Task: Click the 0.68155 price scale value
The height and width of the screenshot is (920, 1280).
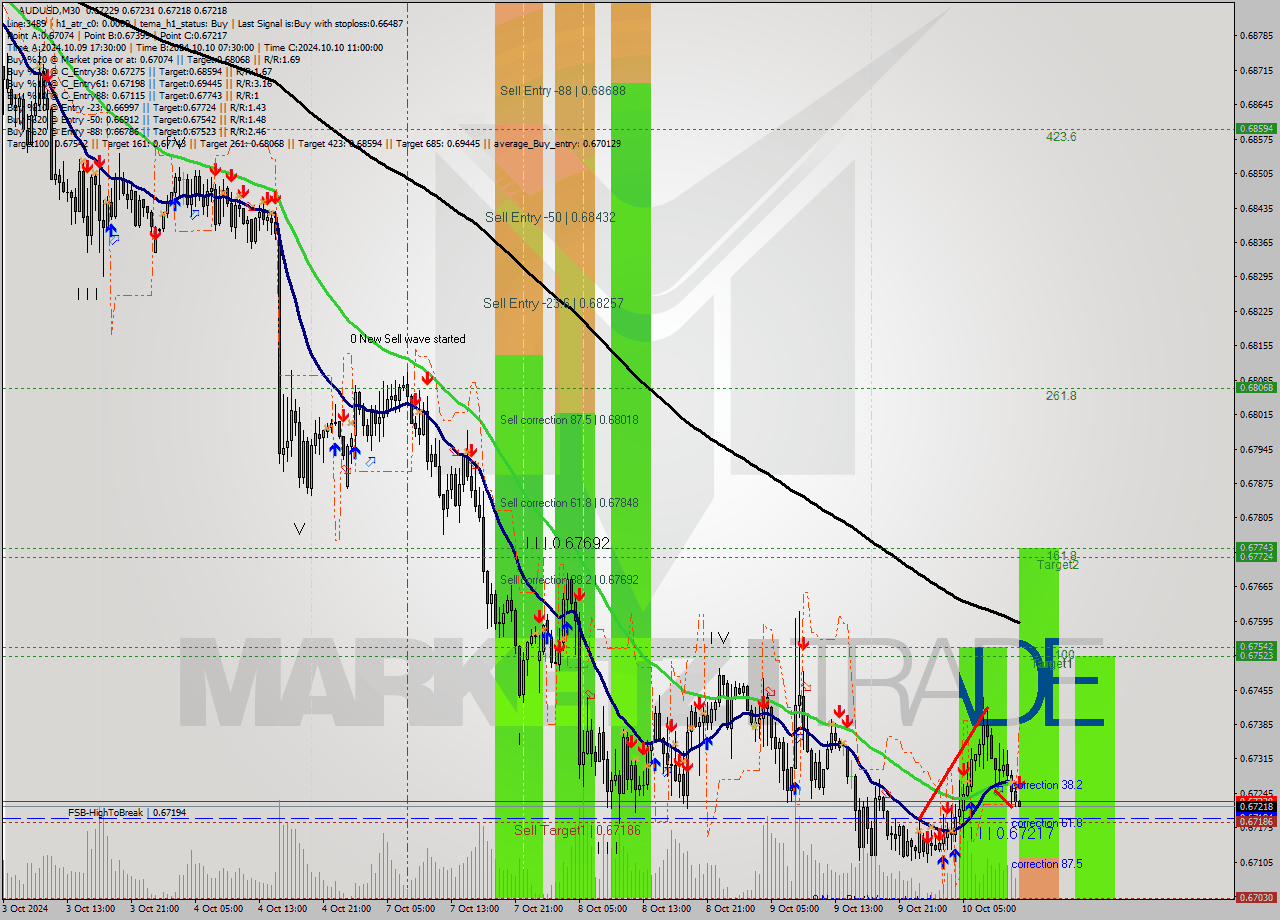Action: (1256, 346)
